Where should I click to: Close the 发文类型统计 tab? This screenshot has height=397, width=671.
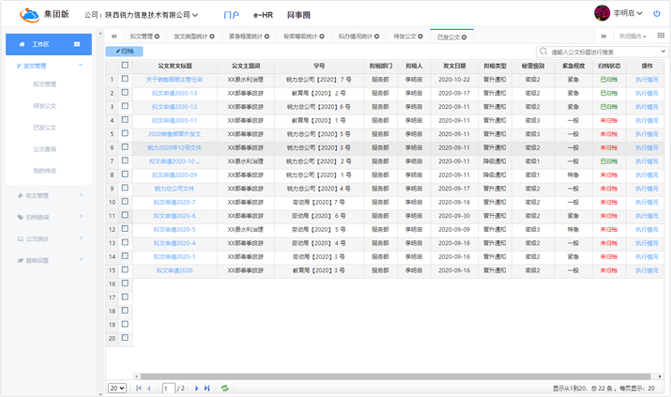tap(212, 36)
